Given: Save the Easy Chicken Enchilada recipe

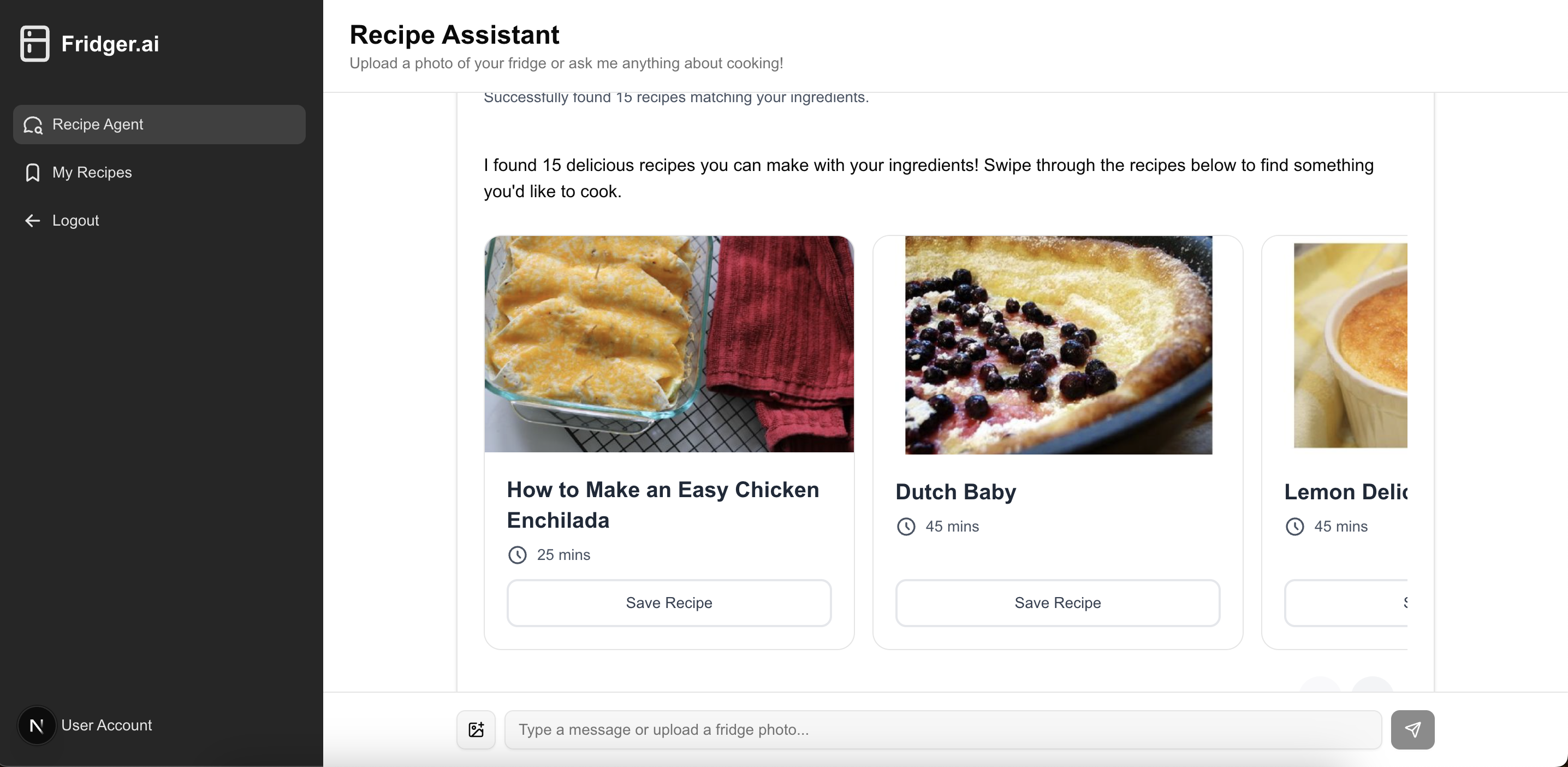Looking at the screenshot, I should (x=669, y=603).
